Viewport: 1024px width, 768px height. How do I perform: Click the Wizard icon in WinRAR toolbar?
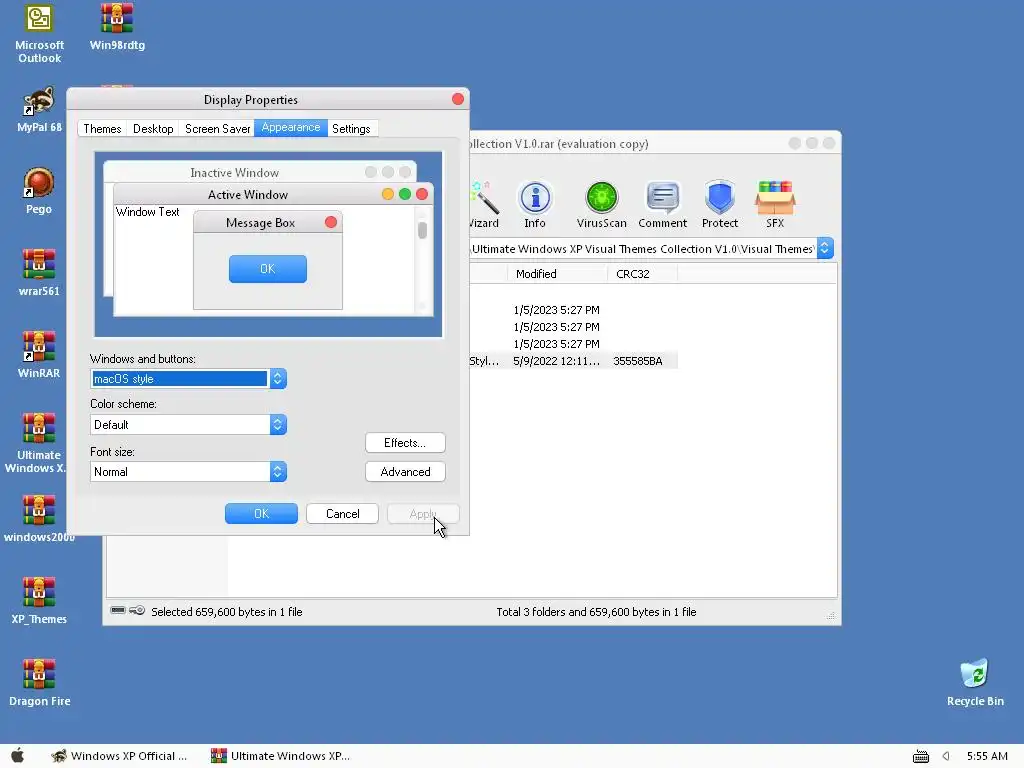point(485,205)
